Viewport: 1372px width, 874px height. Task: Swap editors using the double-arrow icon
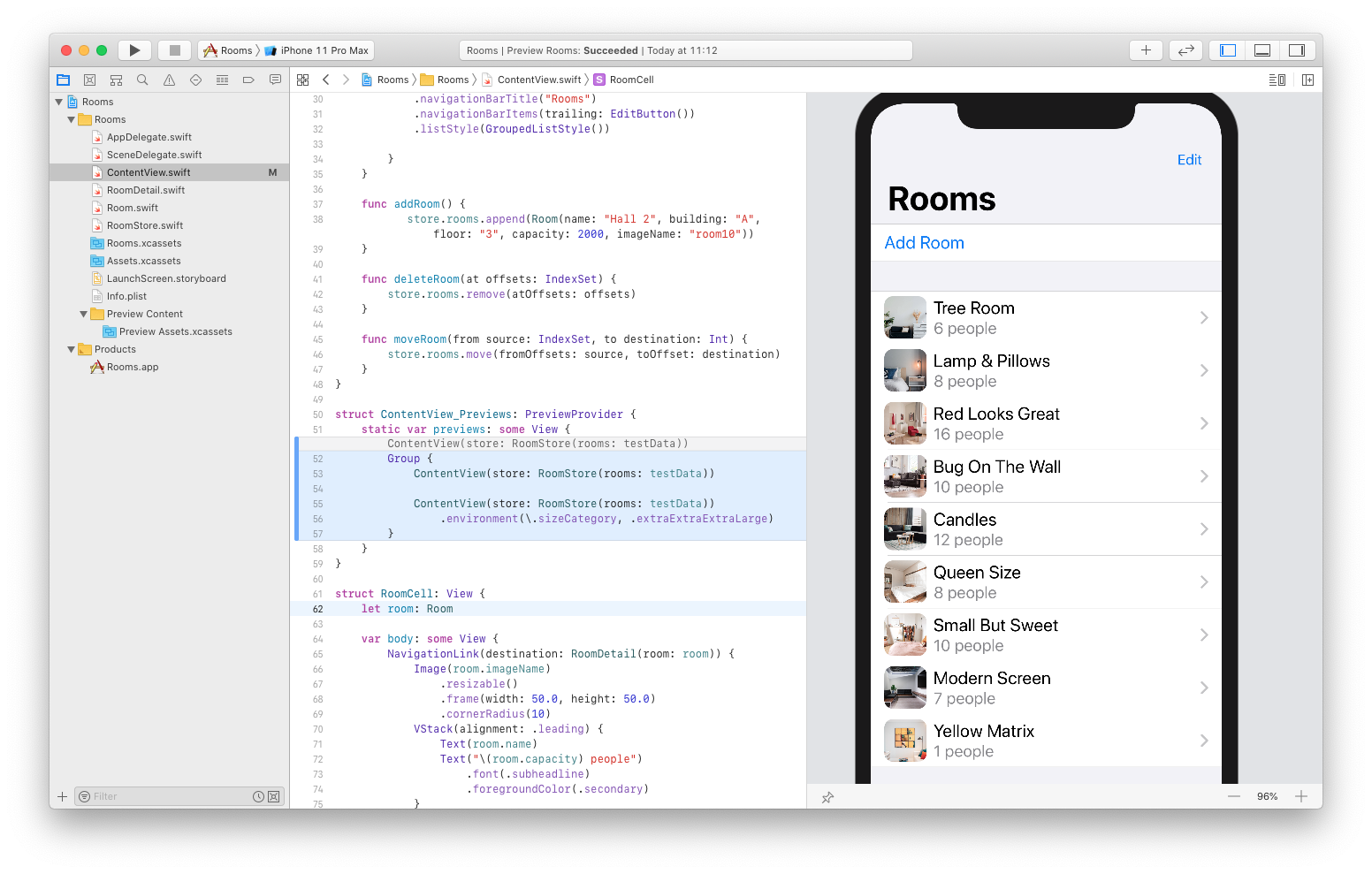click(1185, 49)
